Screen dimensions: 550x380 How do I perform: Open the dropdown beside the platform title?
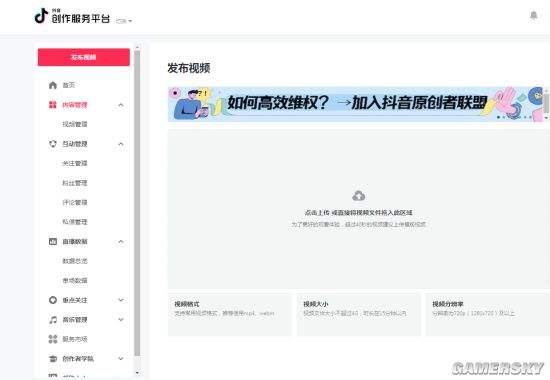click(124, 21)
